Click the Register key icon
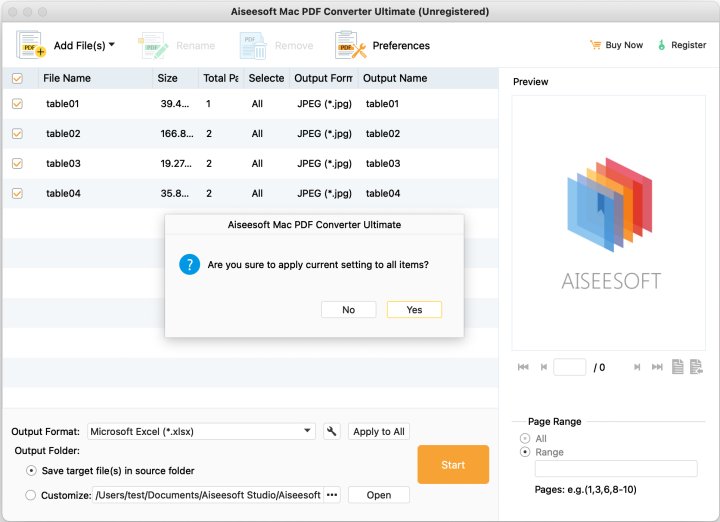The image size is (720, 522). pos(661,45)
